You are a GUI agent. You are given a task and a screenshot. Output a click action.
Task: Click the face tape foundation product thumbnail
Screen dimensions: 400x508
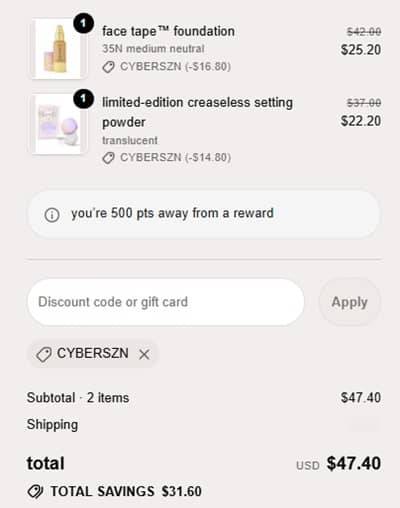click(59, 49)
